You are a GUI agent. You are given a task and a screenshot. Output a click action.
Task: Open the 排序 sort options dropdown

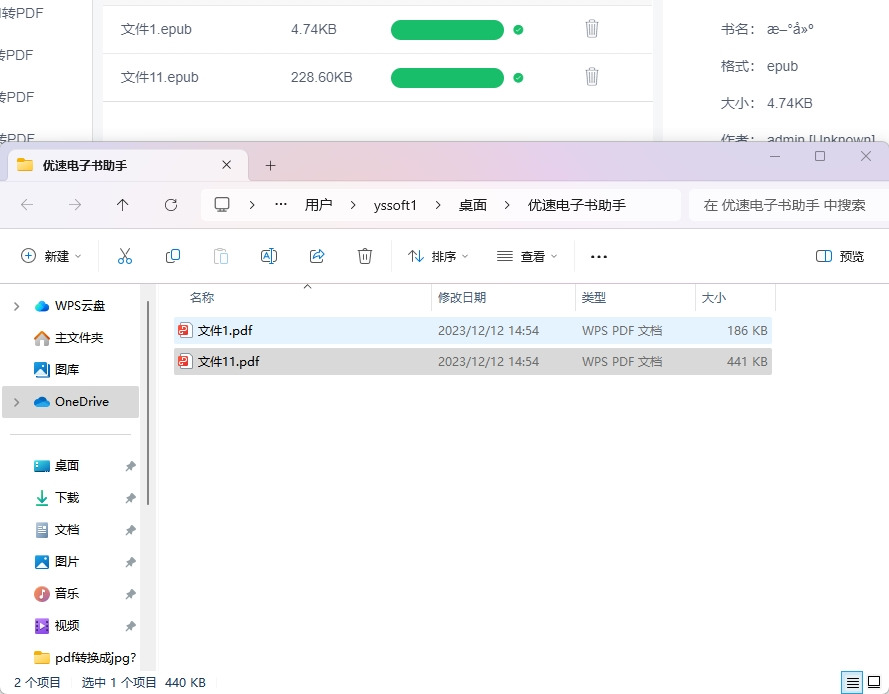437,256
